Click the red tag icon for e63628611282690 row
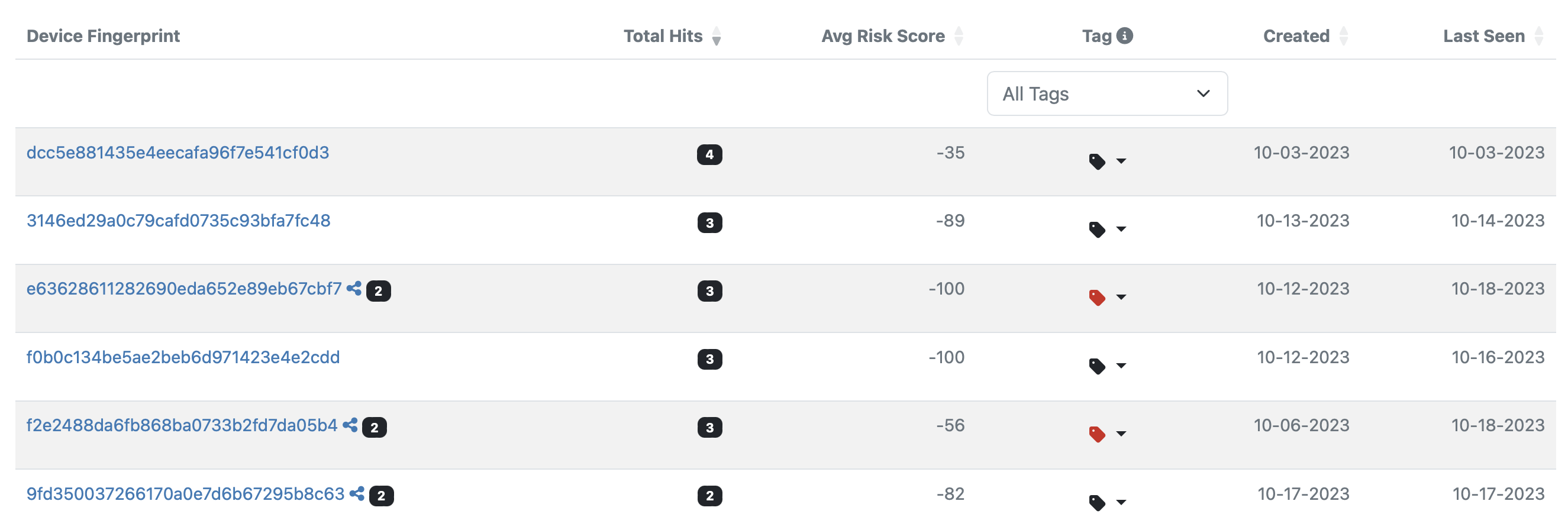The height and width of the screenshot is (530, 1568). click(x=1097, y=298)
